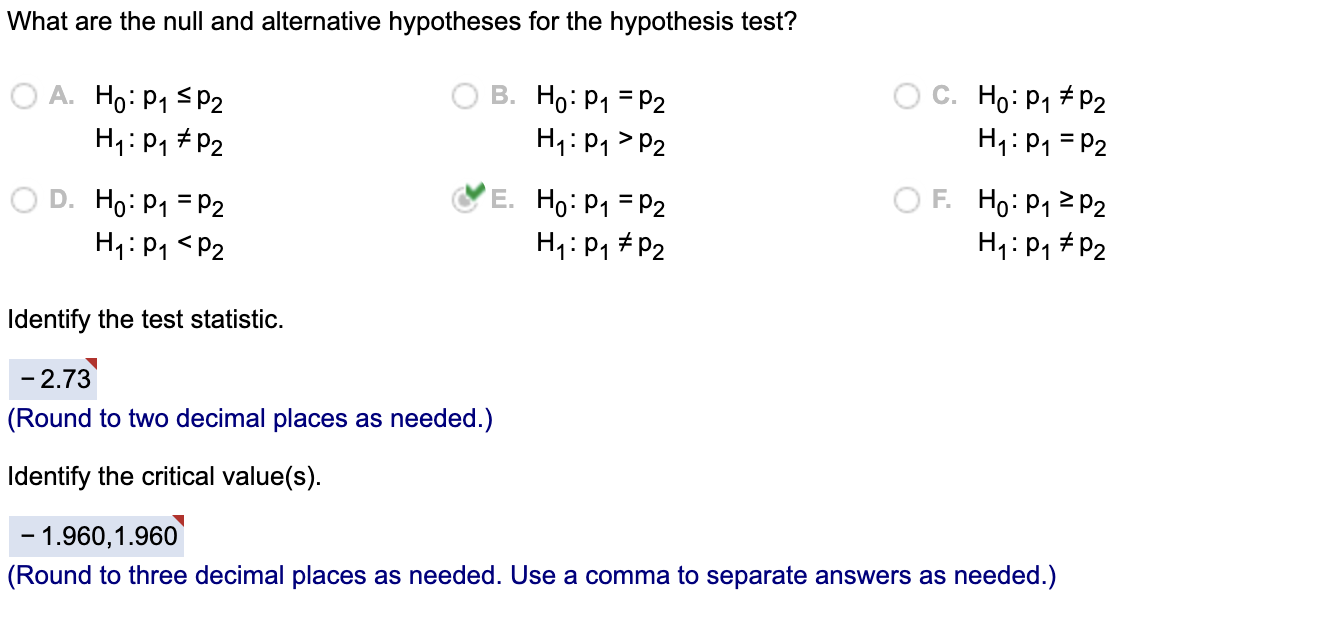The image size is (1334, 617).
Task: Click the test statistic answer box showing -2.73
Action: [x=52, y=378]
